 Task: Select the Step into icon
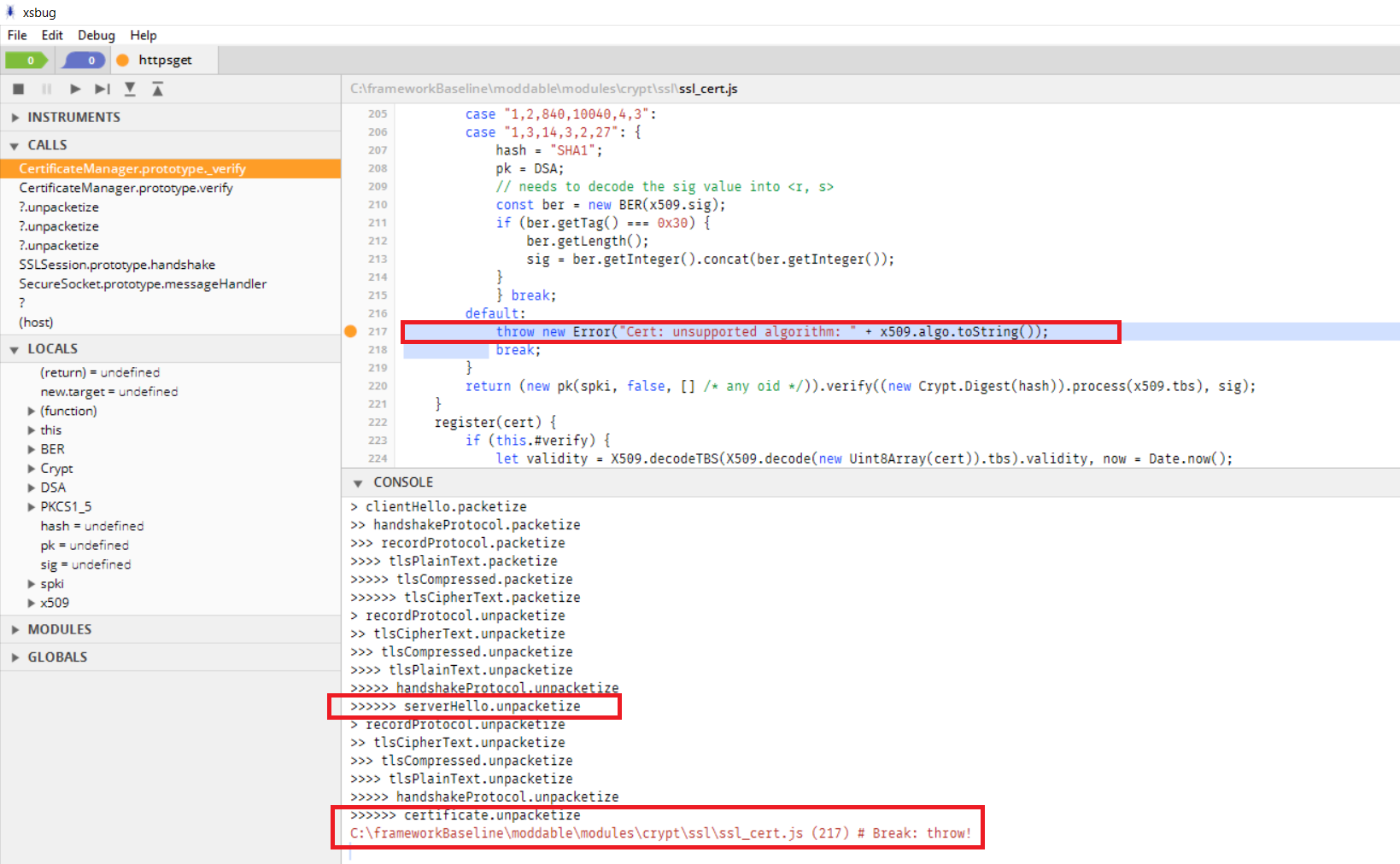point(130,89)
